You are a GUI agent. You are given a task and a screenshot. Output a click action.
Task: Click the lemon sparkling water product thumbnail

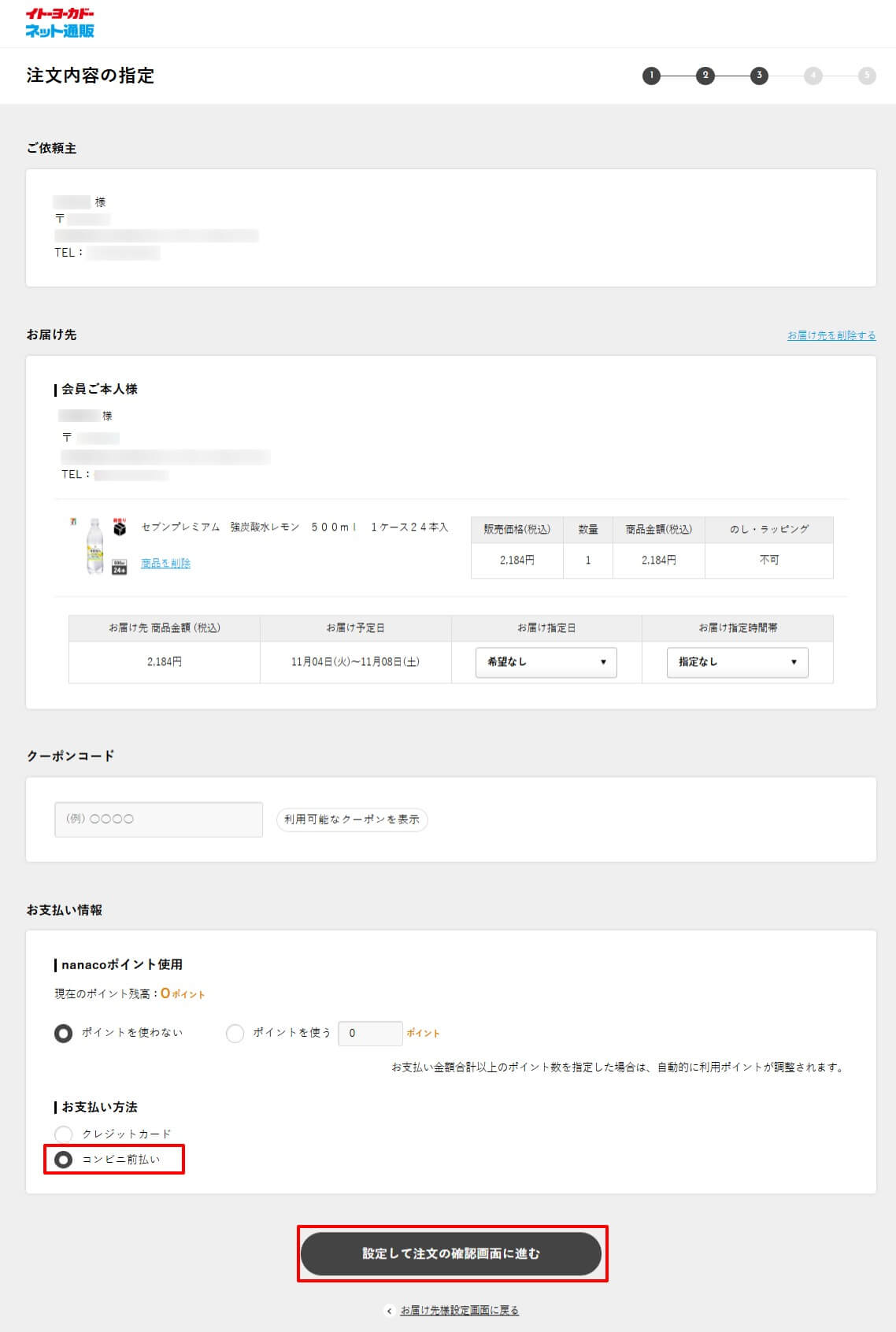tap(94, 546)
